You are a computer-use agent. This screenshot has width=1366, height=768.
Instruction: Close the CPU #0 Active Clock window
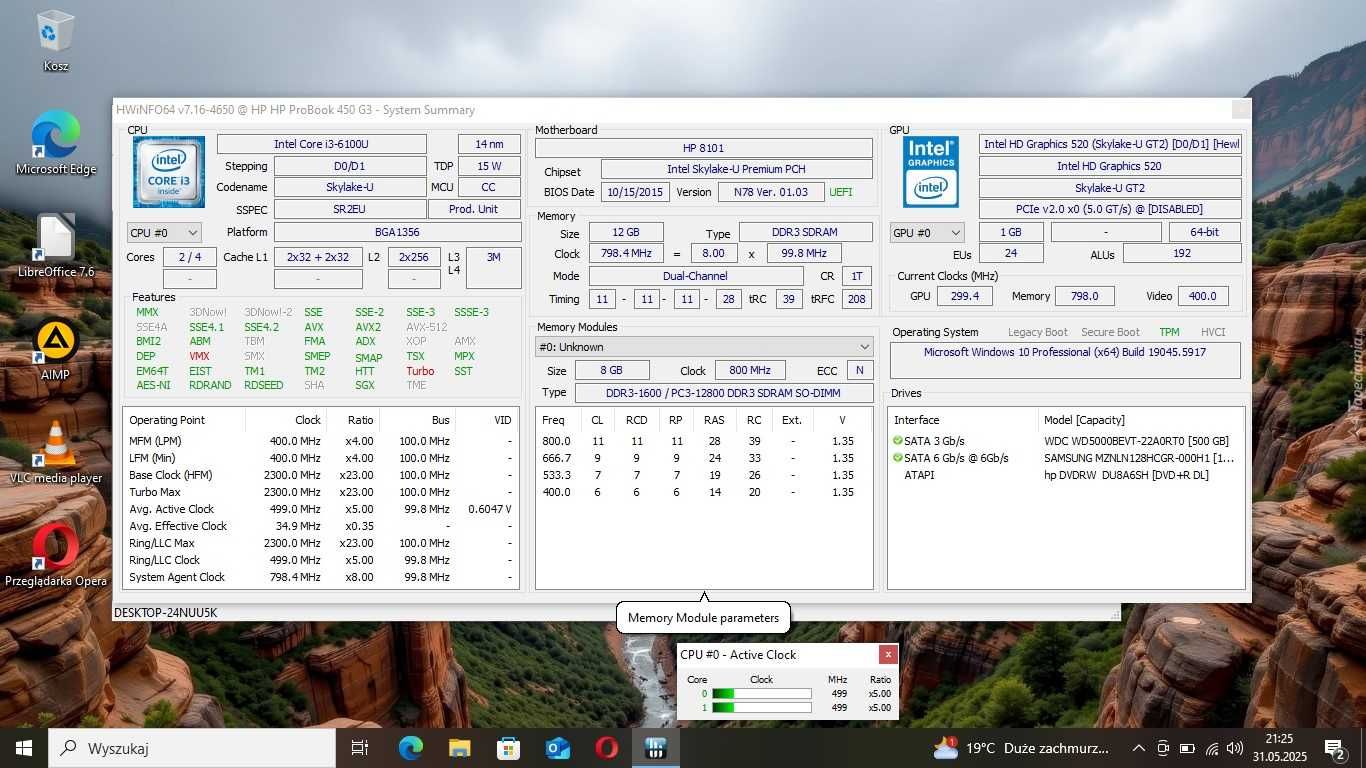888,655
